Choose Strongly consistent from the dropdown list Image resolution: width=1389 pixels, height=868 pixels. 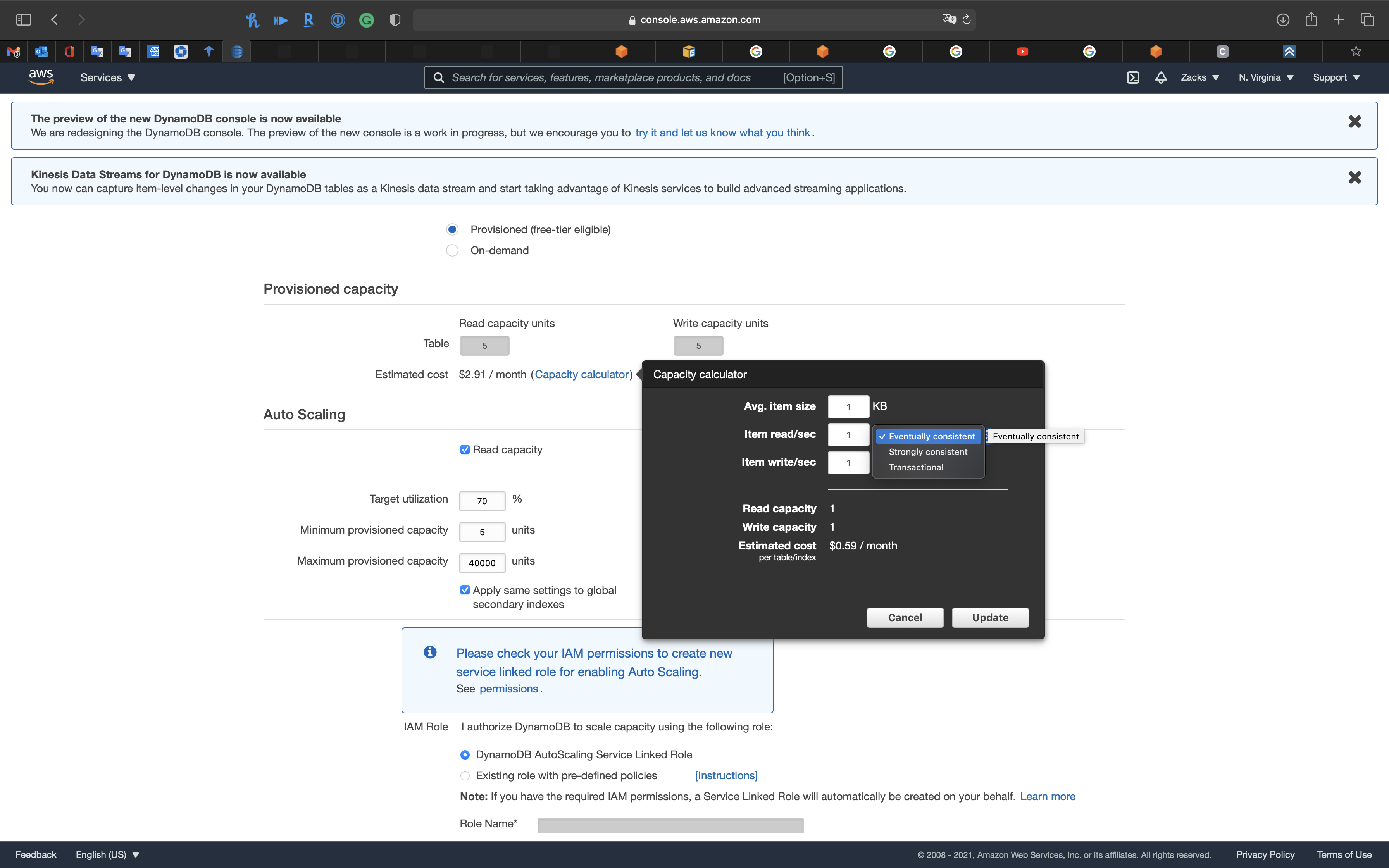[927, 452]
